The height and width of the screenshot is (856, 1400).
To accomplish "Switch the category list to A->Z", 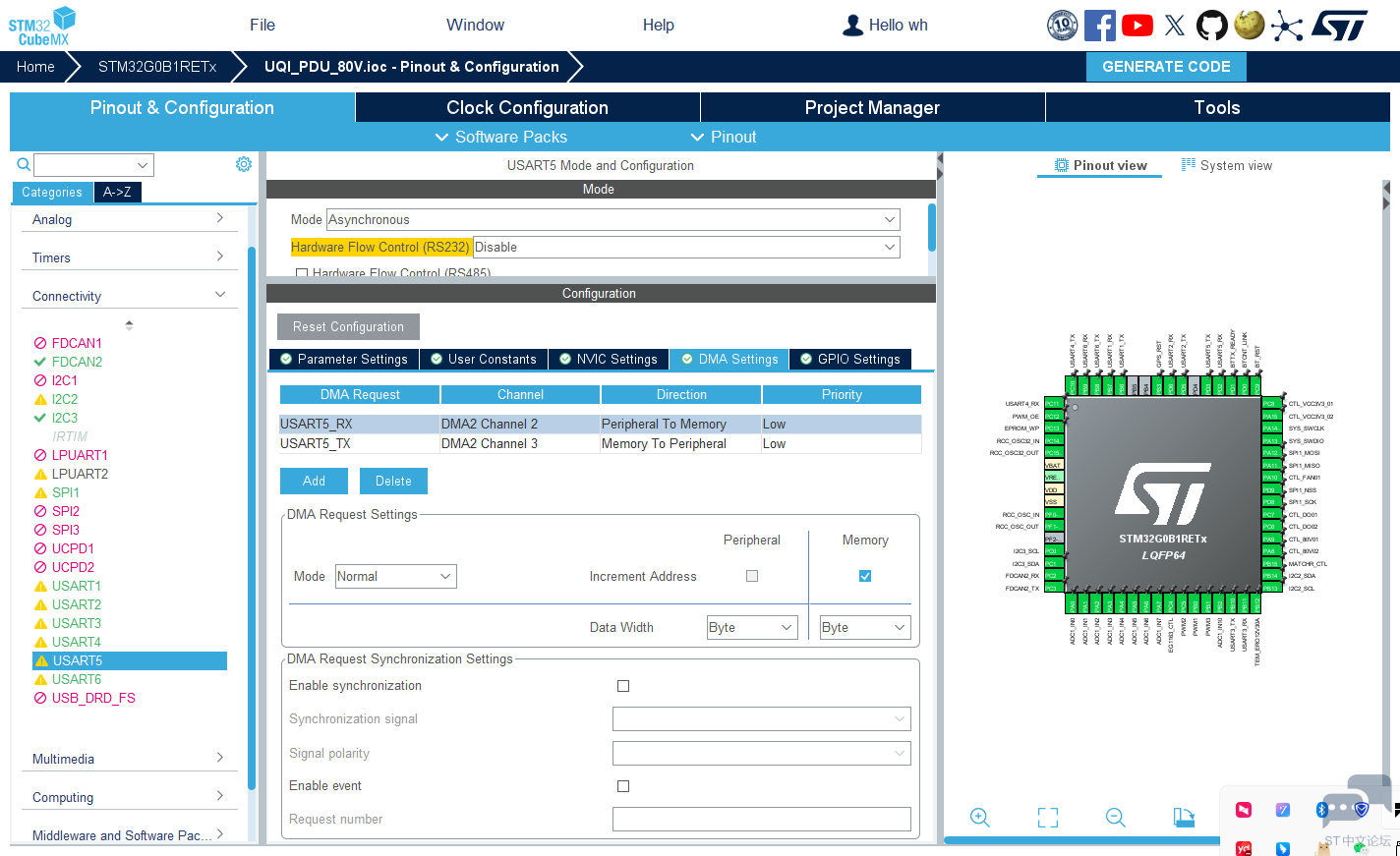I will (x=117, y=193).
